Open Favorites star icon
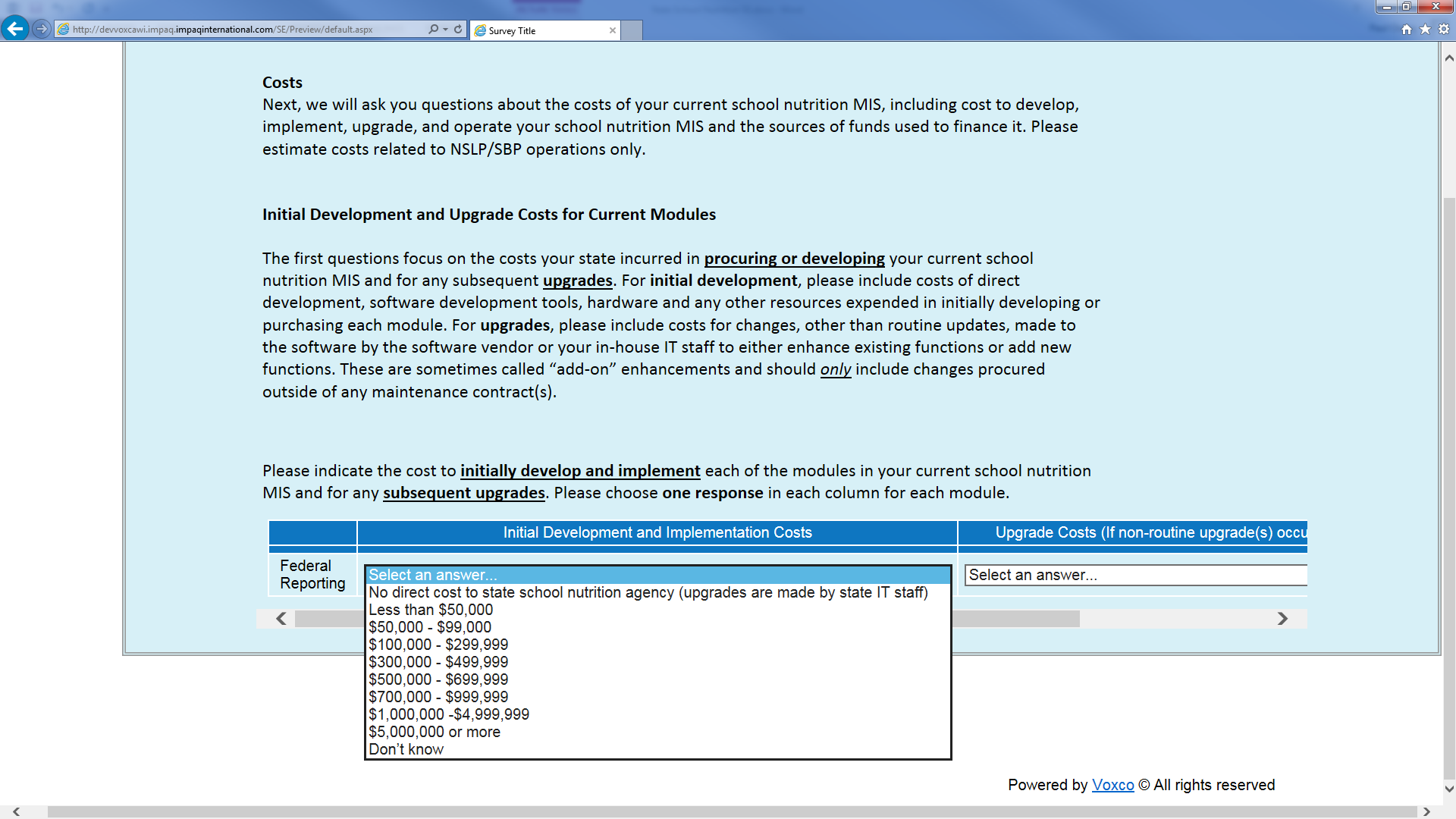 (x=1425, y=29)
